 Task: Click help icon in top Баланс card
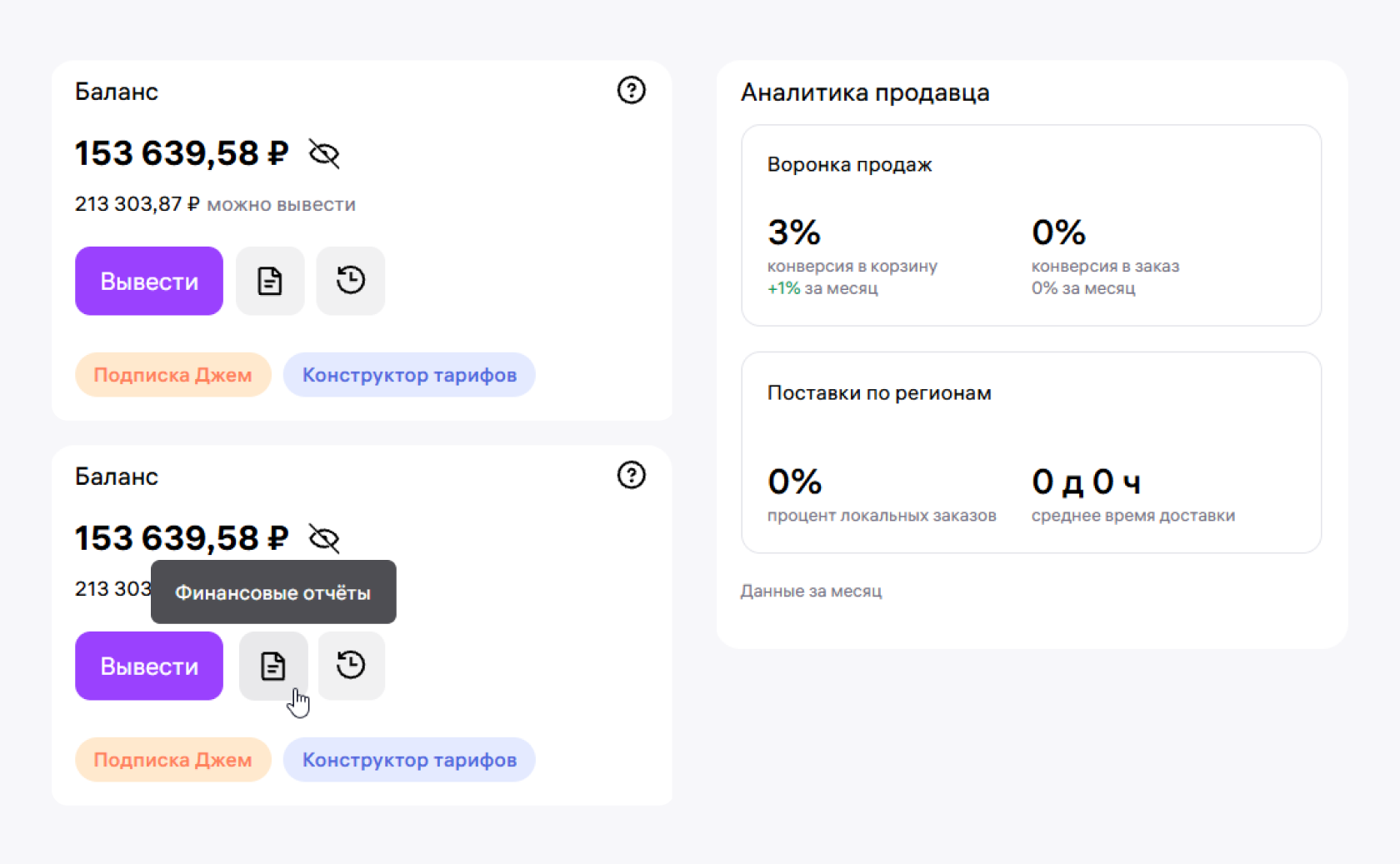coord(631,90)
